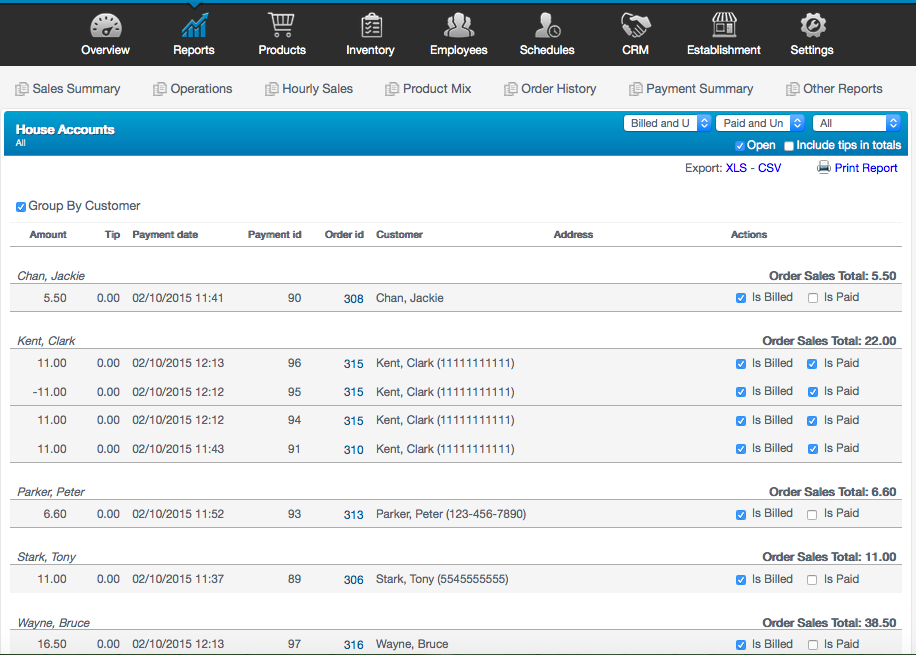Screen dimensions: 916x655
Task: Open the Paid and Unpaid dropdown
Action: point(760,123)
